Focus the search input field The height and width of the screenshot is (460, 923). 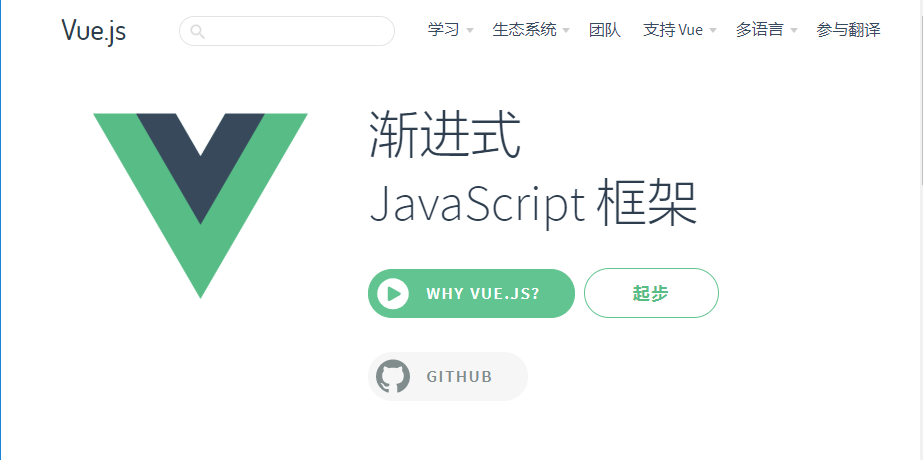click(287, 31)
